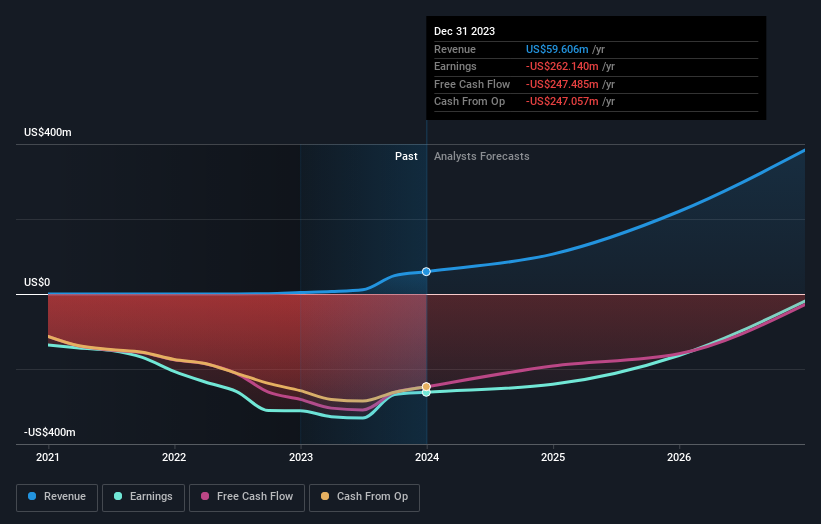The height and width of the screenshot is (524, 821).
Task: Click the Free Cash Flow label in tooltip
Action: tap(472, 84)
